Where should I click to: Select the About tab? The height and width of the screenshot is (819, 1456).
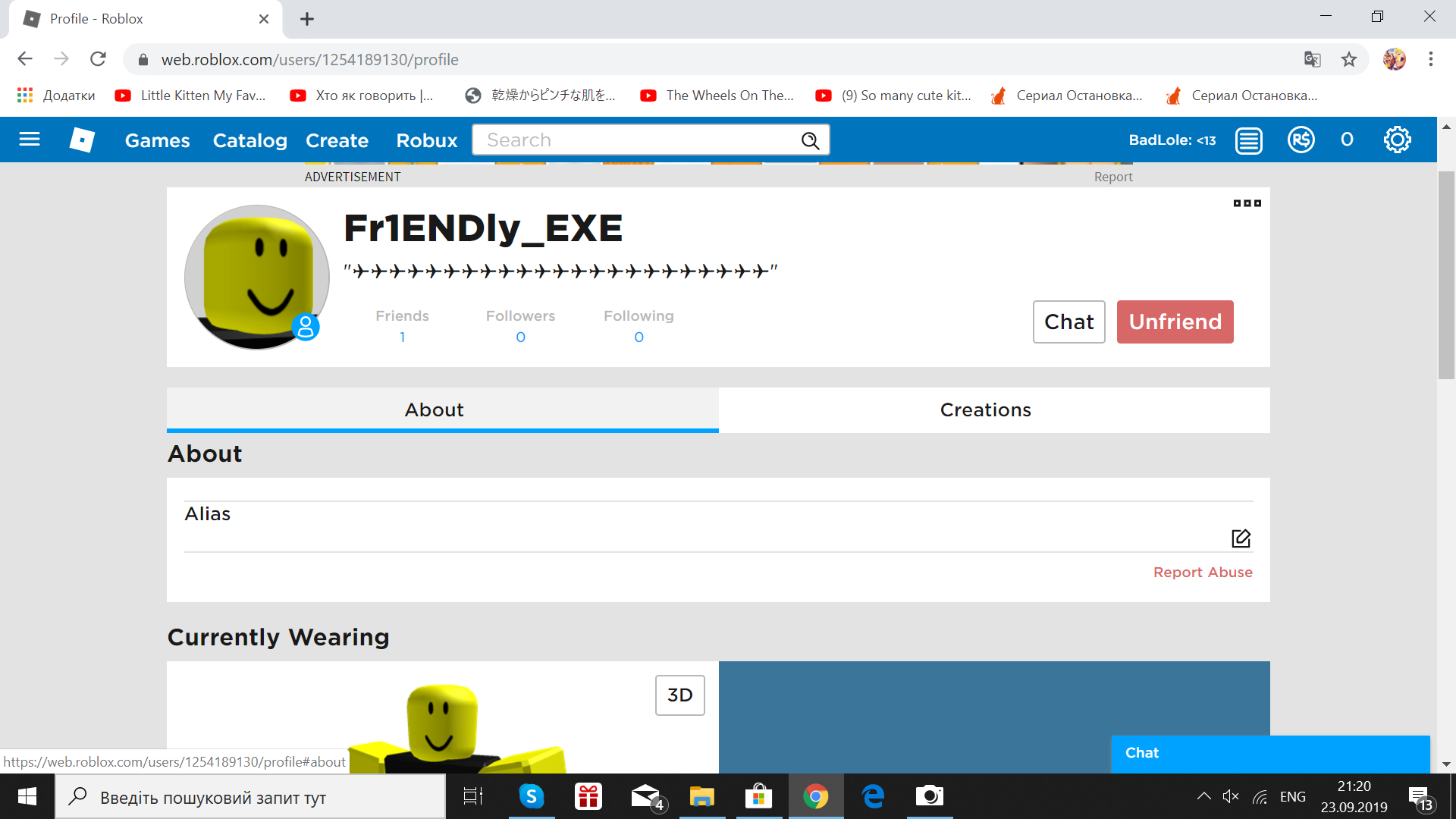click(x=435, y=410)
